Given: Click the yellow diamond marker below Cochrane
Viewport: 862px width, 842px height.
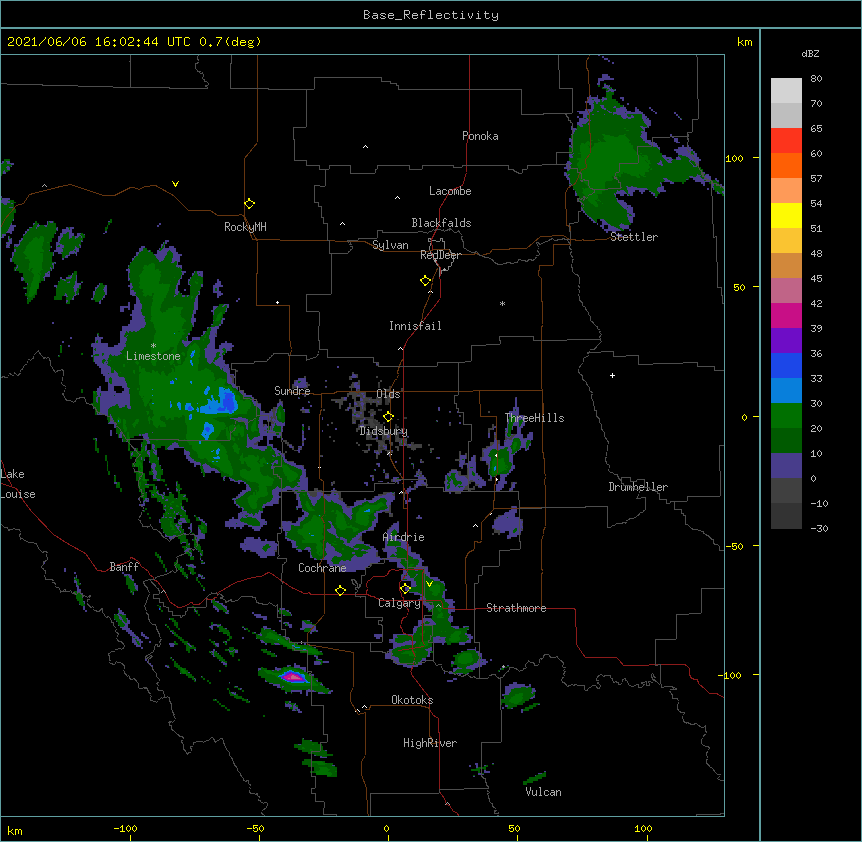Looking at the screenshot, I should [340, 591].
